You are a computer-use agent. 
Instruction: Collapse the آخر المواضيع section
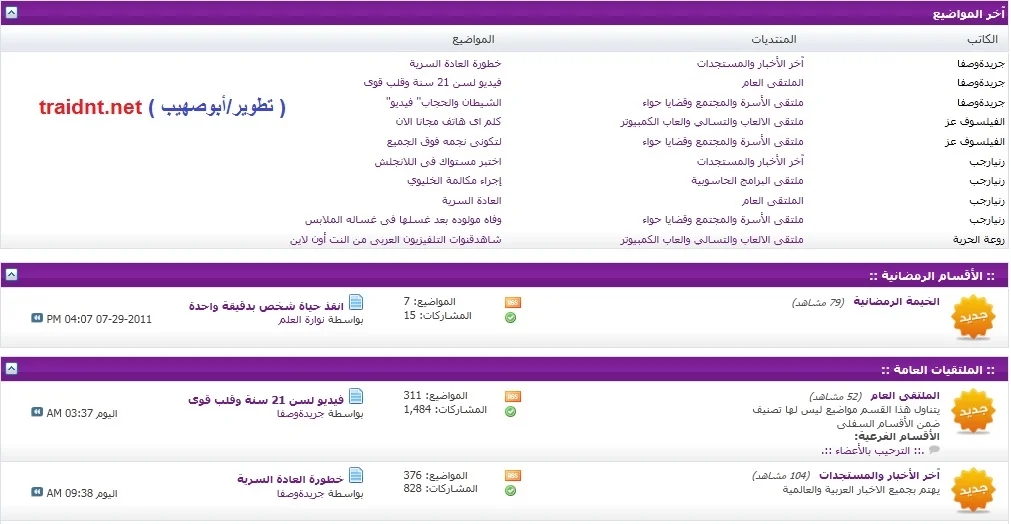(8, 14)
